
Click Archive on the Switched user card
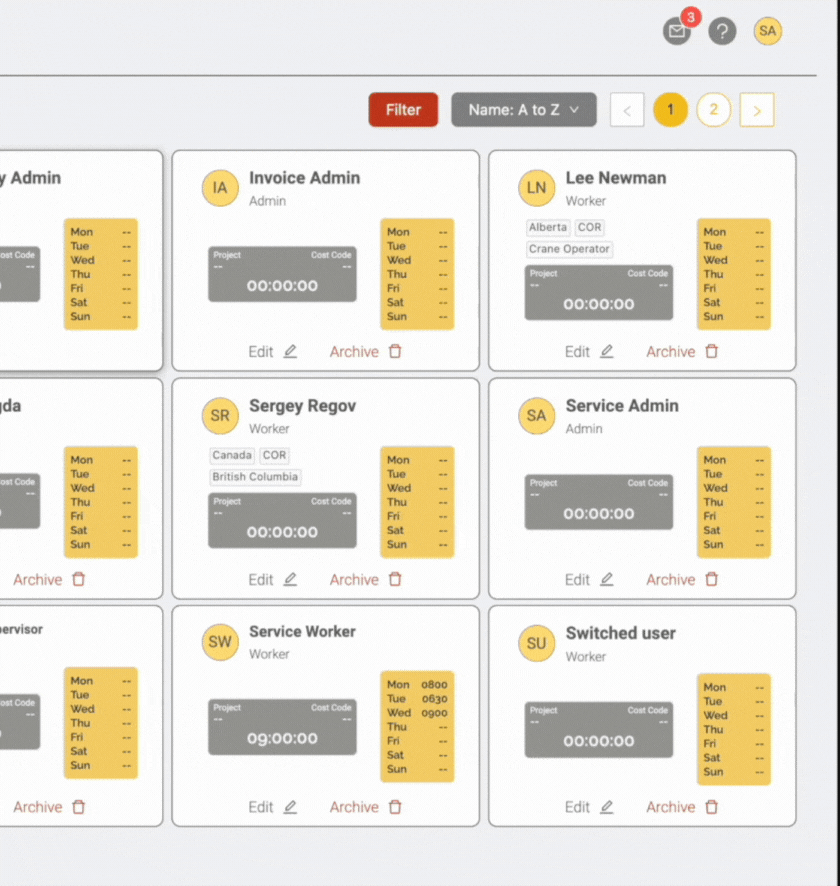(671, 807)
